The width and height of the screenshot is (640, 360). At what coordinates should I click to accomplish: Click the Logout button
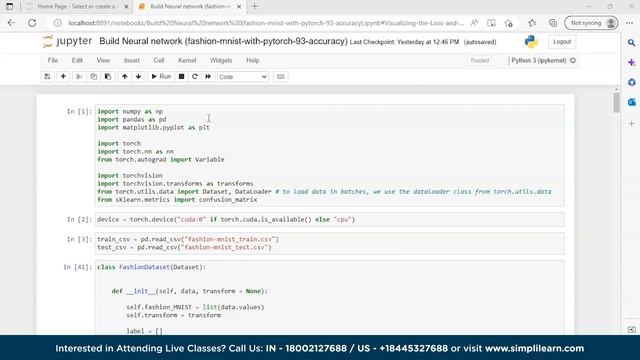click(x=562, y=42)
